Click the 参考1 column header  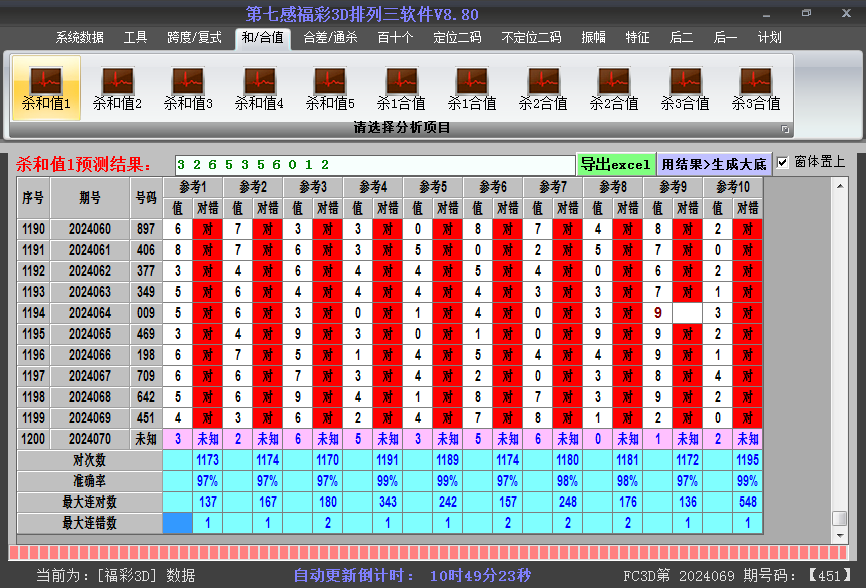coord(193,187)
